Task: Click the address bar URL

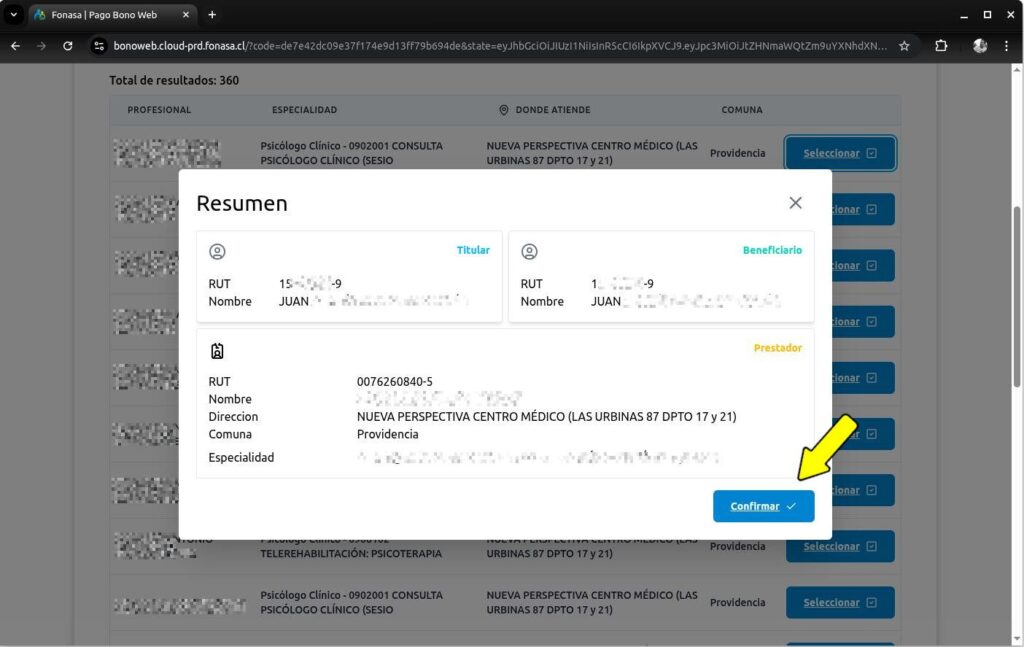Action: (500, 46)
